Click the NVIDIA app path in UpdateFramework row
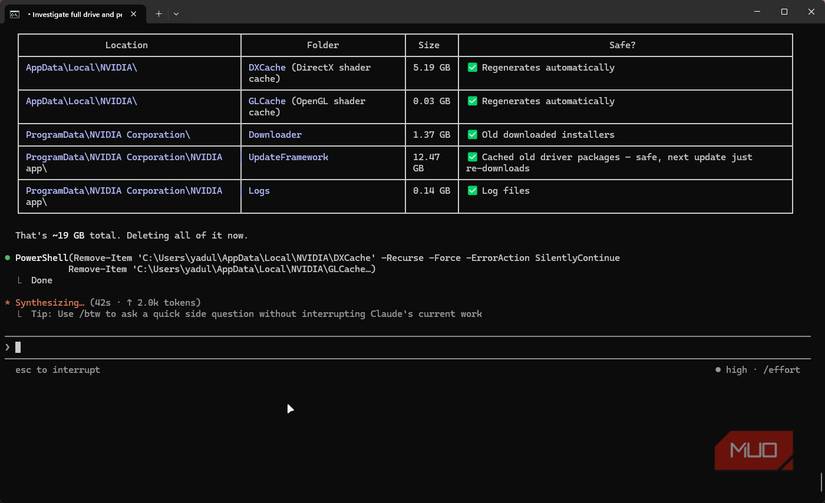The width and height of the screenshot is (825, 503). (x=124, y=163)
